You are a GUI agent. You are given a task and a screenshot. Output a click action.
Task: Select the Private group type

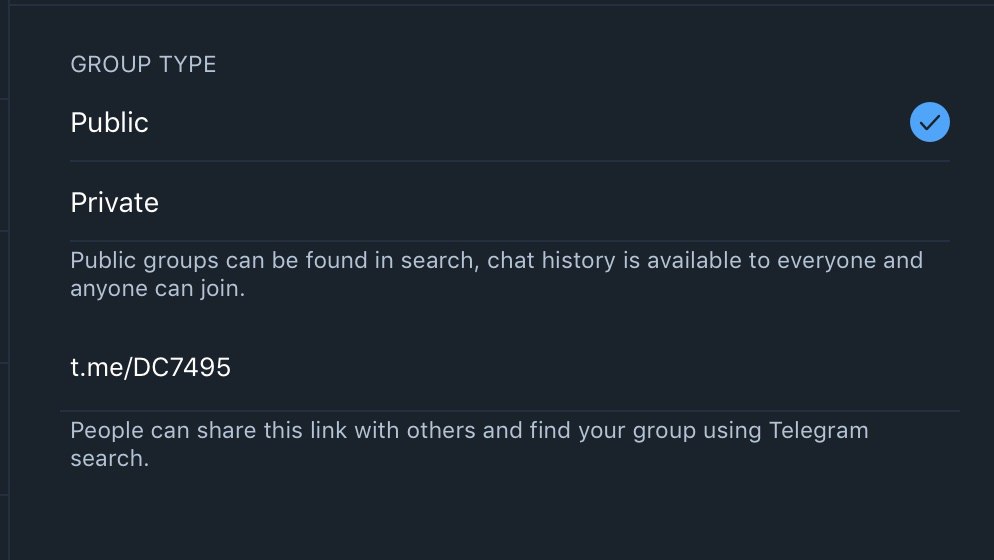pyautogui.click(x=510, y=202)
